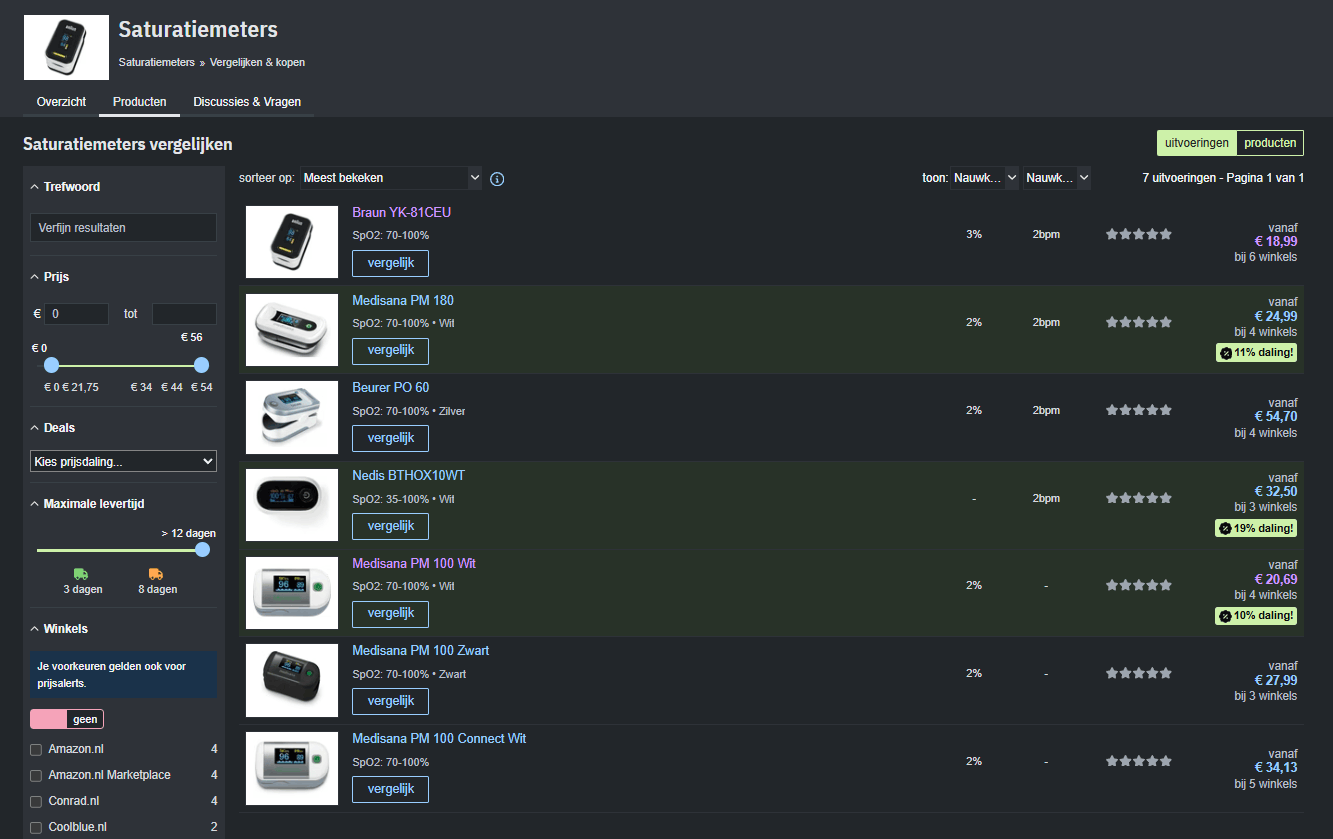Open the Medisana PM 100 Zwart link
Screen dimensions: 1333x839
point(421,650)
